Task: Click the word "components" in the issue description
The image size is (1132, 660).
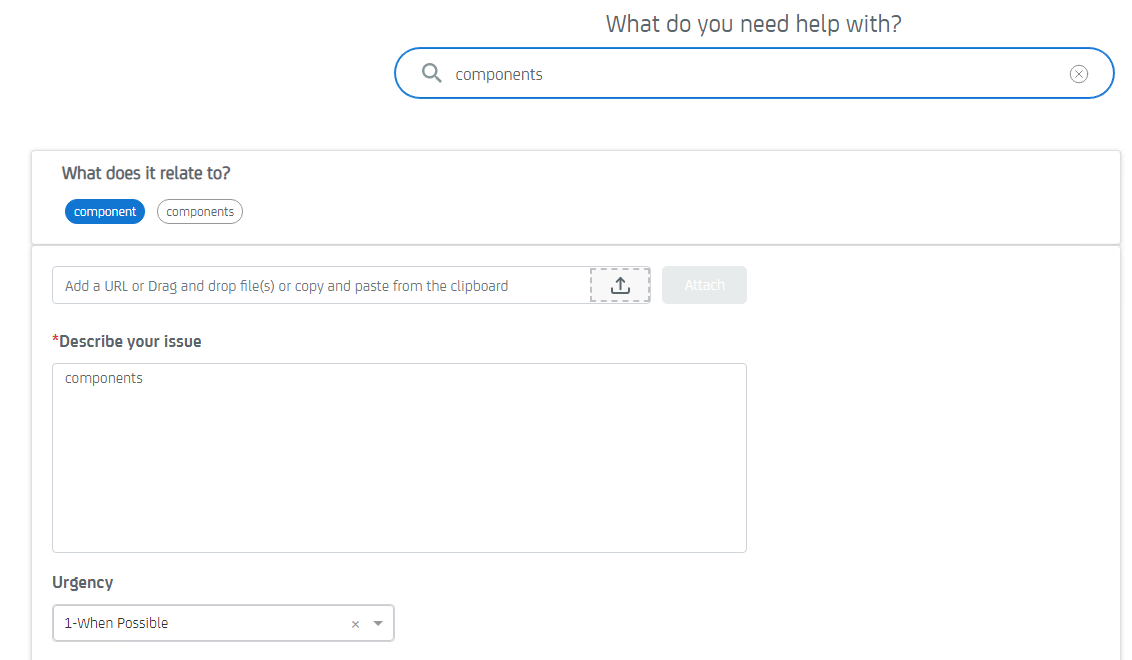Action: [104, 378]
